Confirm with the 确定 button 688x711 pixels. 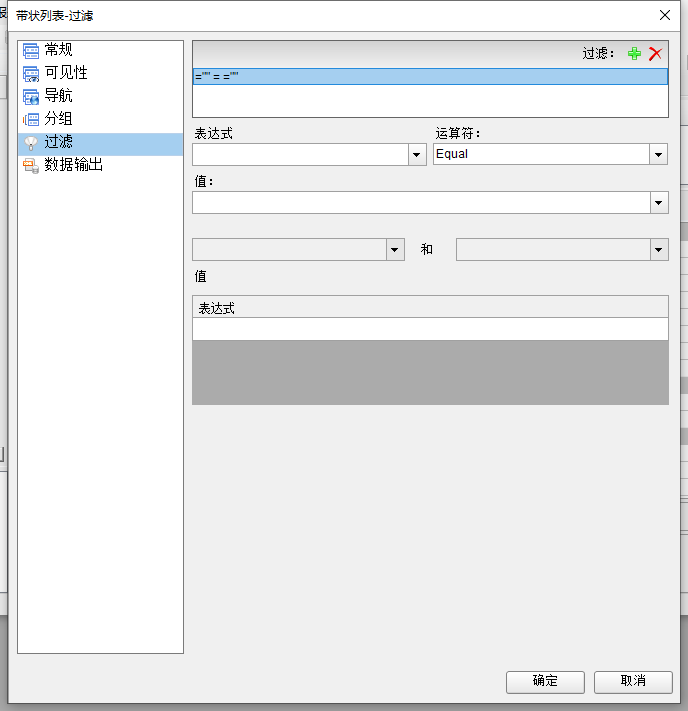point(545,682)
